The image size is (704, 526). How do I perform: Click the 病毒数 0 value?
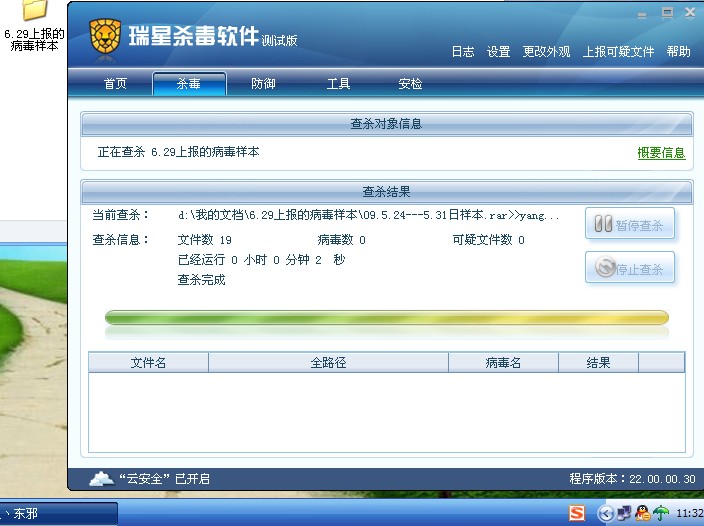pyautogui.click(x=342, y=240)
